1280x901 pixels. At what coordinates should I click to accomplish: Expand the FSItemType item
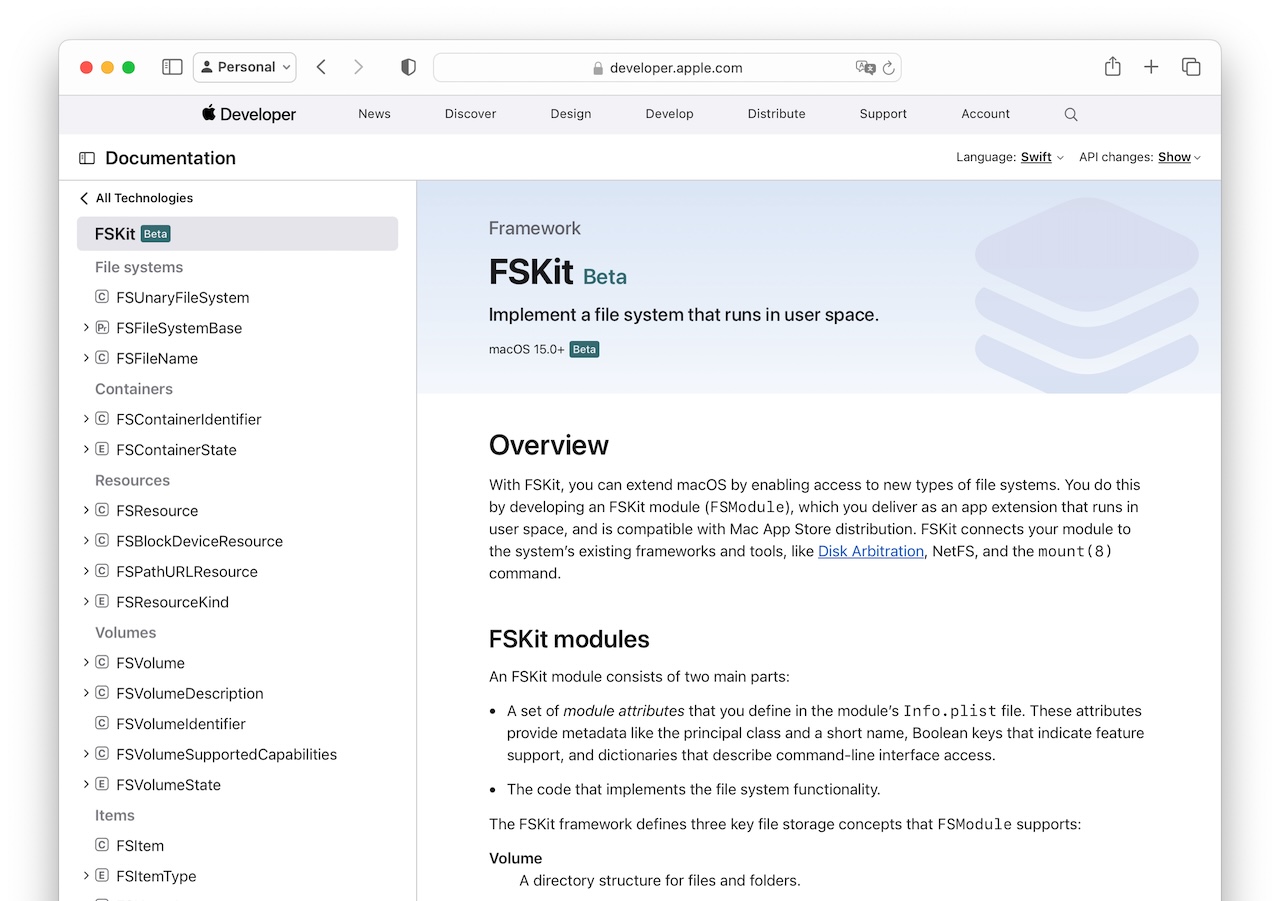(86, 876)
